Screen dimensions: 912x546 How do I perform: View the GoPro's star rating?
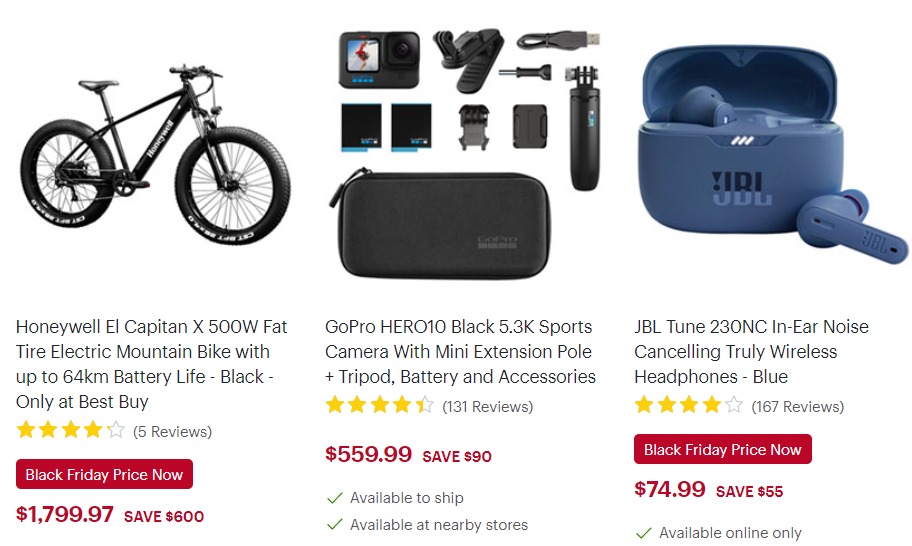point(379,405)
